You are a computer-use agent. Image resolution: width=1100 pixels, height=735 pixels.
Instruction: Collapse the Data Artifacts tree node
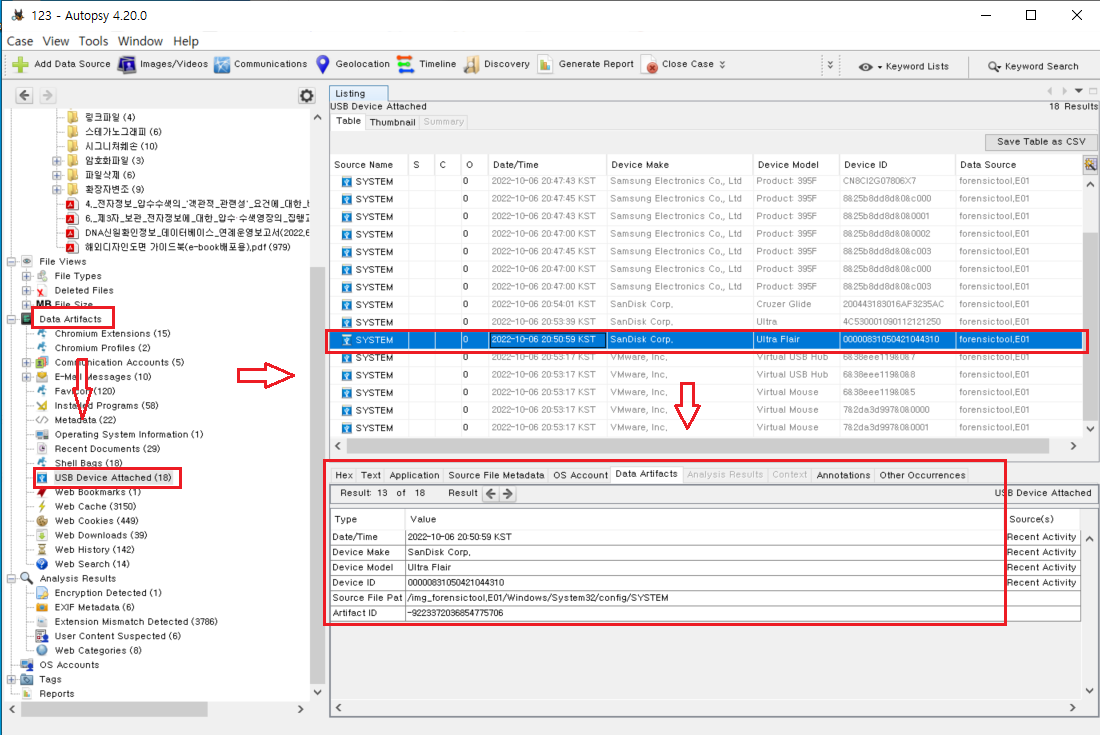point(11,319)
